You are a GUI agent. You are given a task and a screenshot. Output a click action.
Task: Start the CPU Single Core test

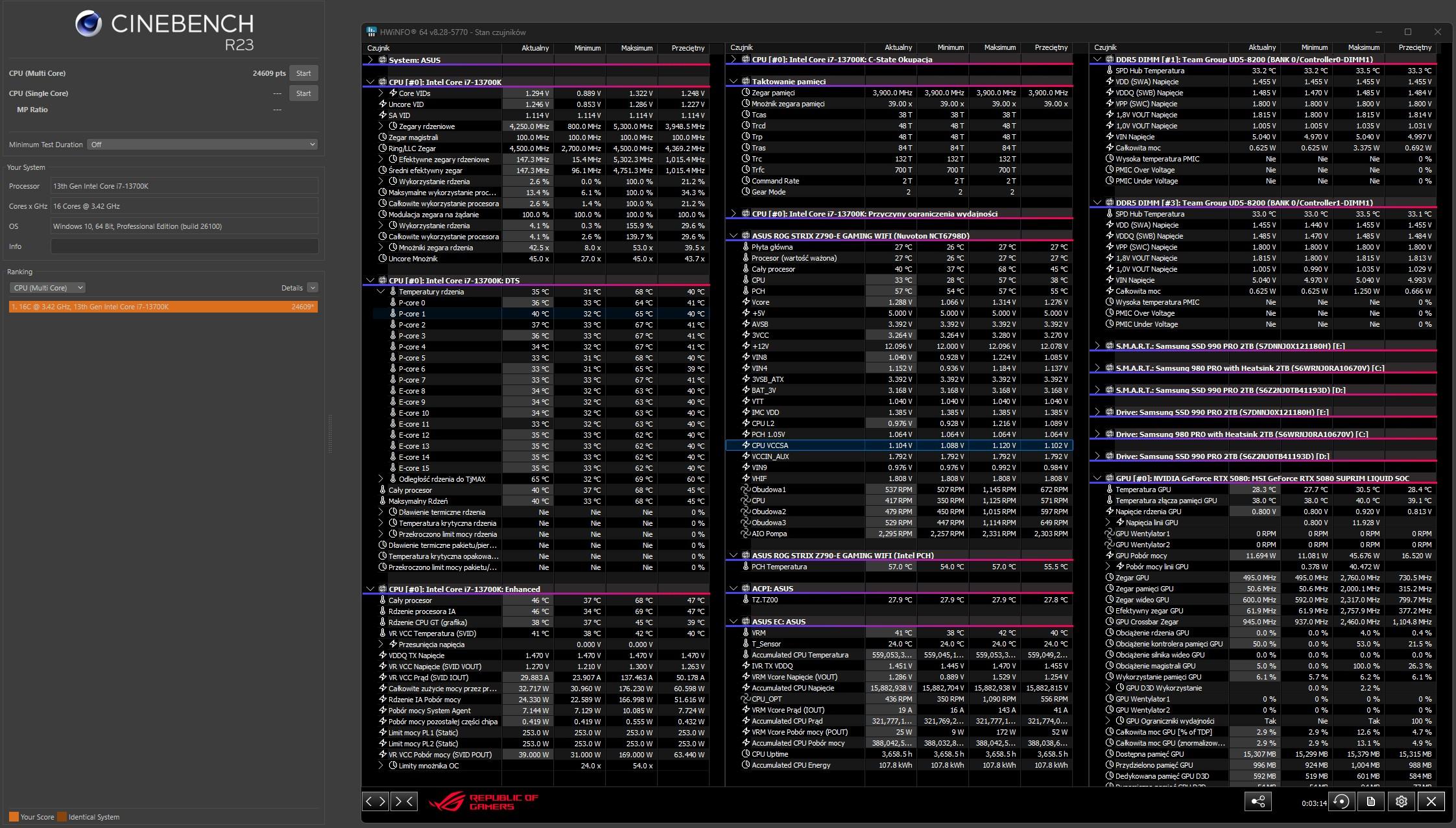tap(303, 93)
